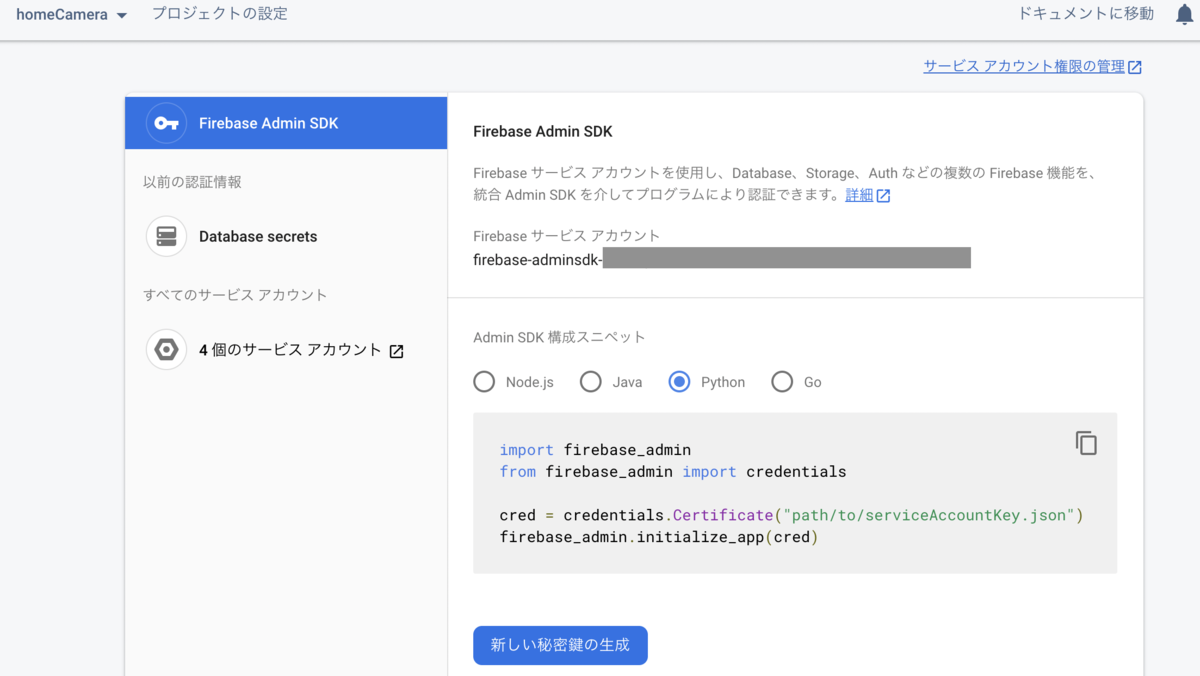
Task: Click 新しい秘密鍵の生成 button
Action: point(560,645)
